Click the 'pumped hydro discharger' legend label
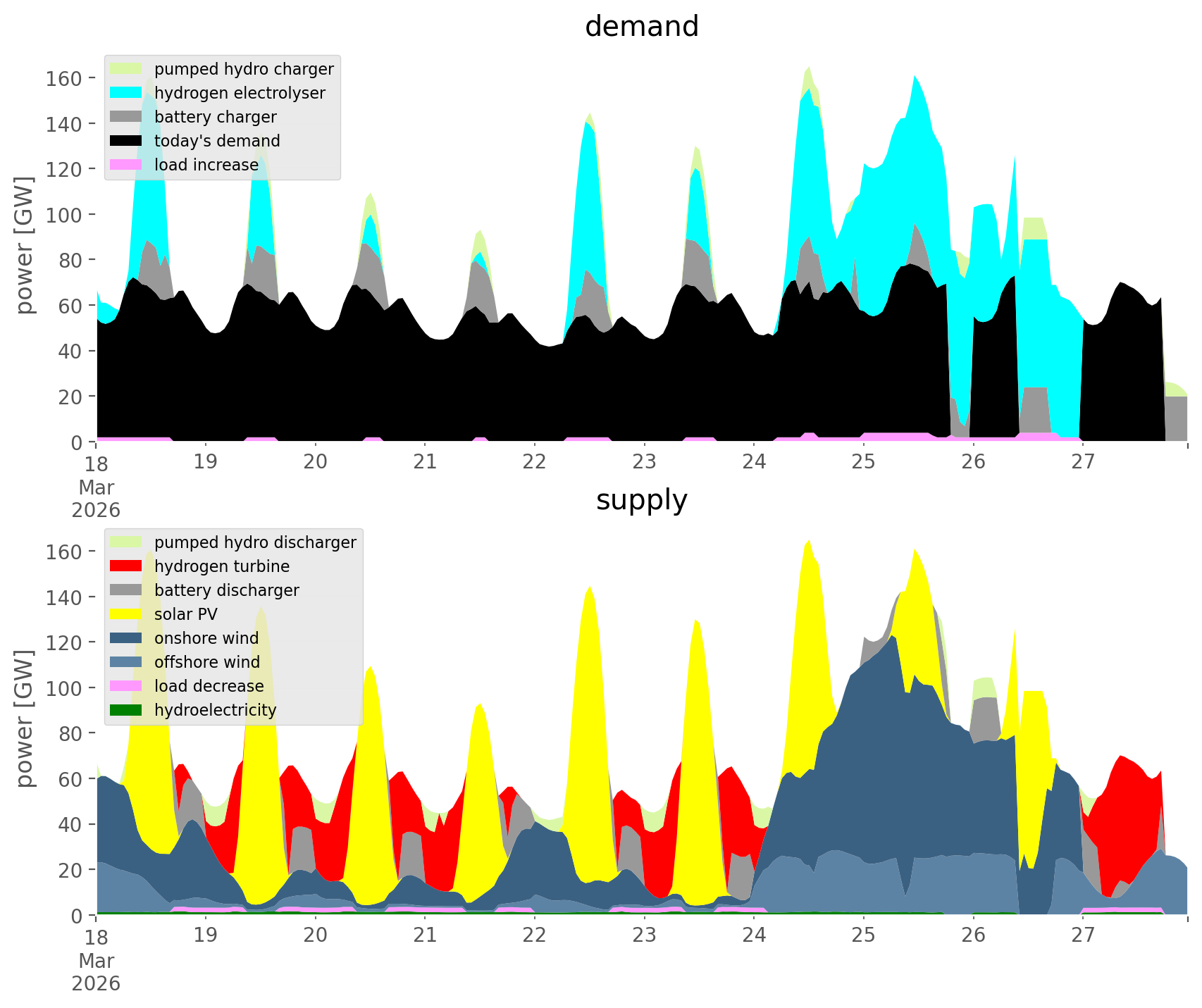This screenshot has width=1202, height=1008. click(x=255, y=542)
